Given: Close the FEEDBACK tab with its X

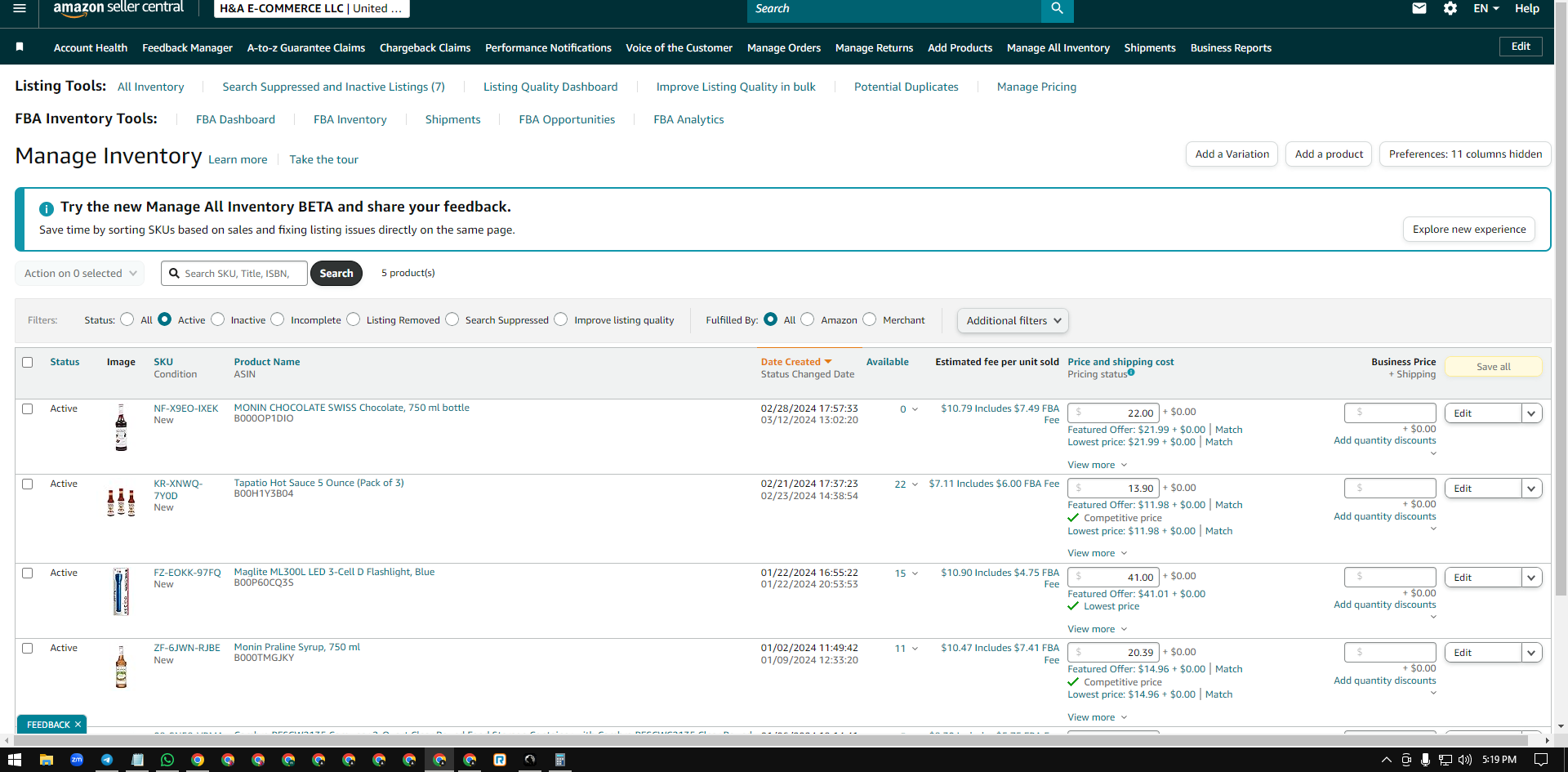Looking at the screenshot, I should (78, 725).
